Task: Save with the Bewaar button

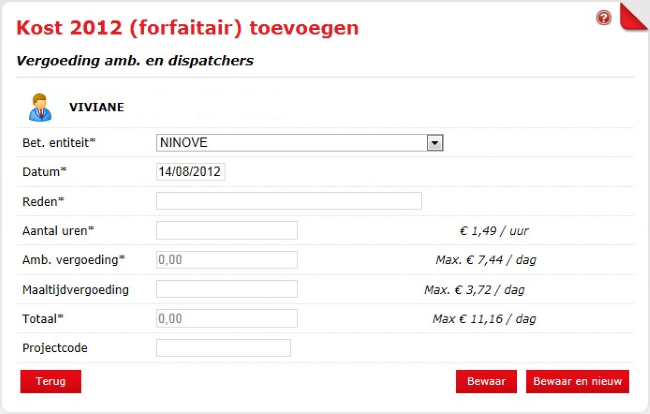Action: pos(486,381)
